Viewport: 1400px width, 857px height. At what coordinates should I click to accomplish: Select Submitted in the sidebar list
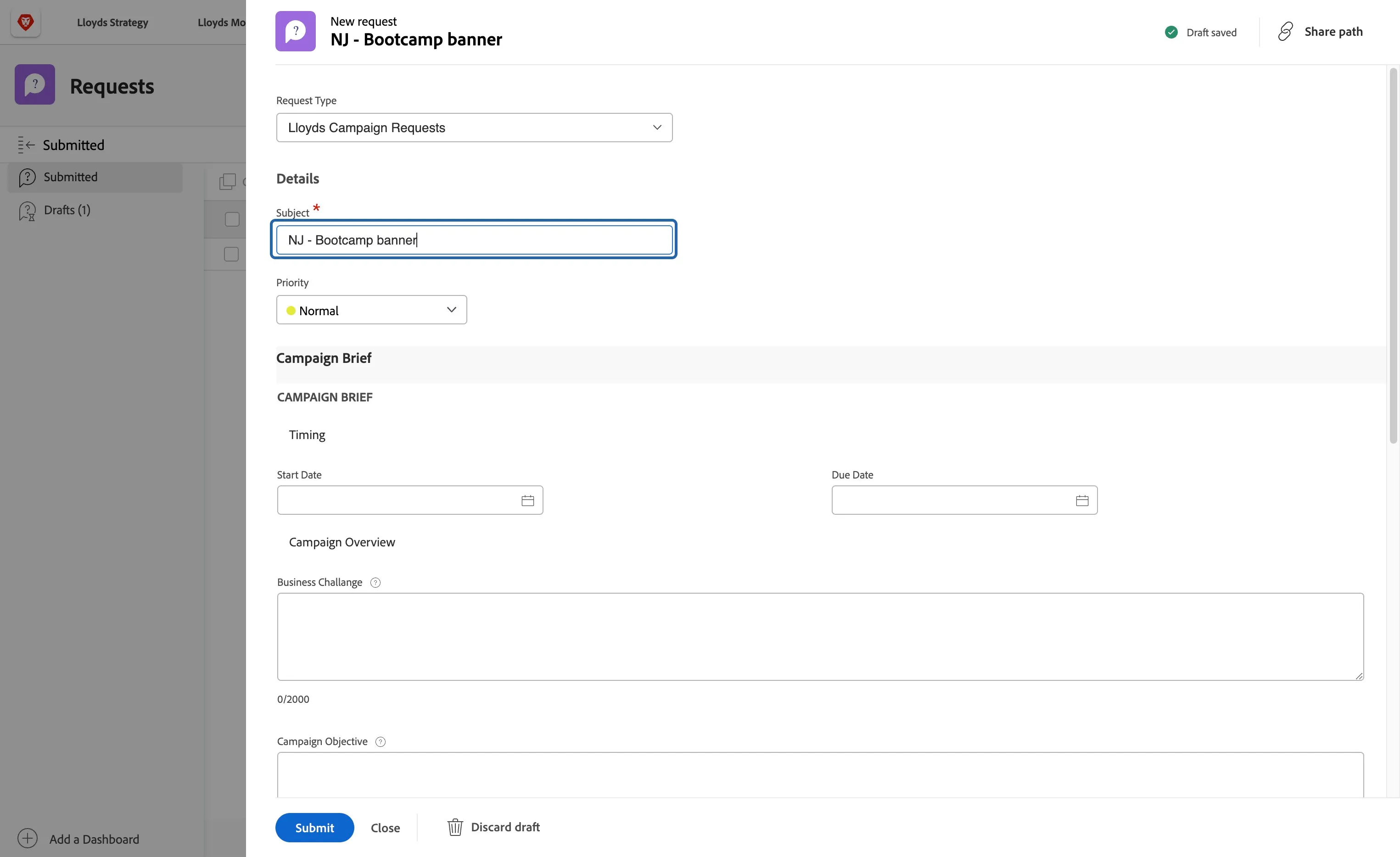click(x=95, y=178)
